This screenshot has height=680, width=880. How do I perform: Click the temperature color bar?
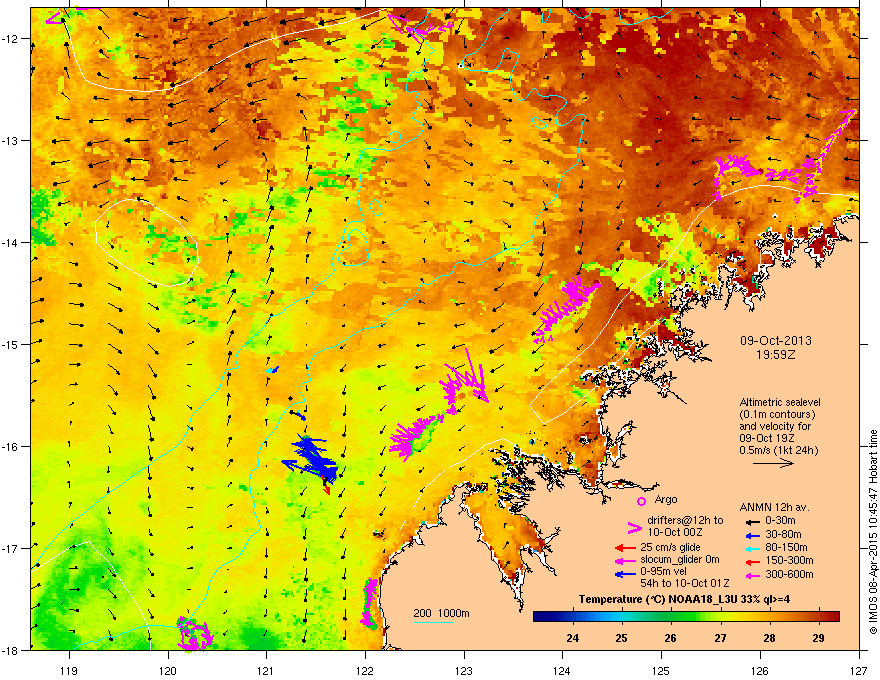686,616
